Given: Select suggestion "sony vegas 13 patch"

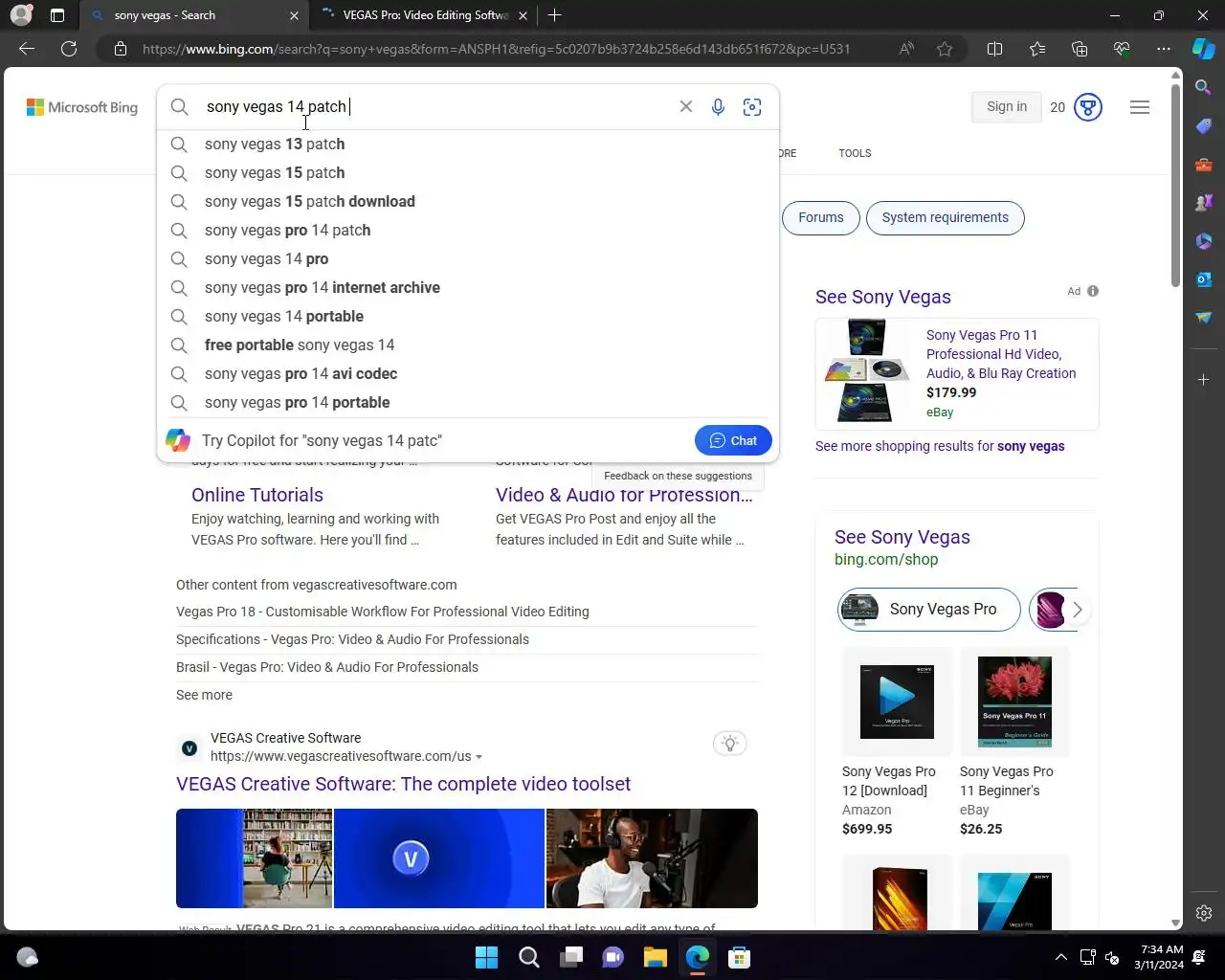Looking at the screenshot, I should (467, 144).
